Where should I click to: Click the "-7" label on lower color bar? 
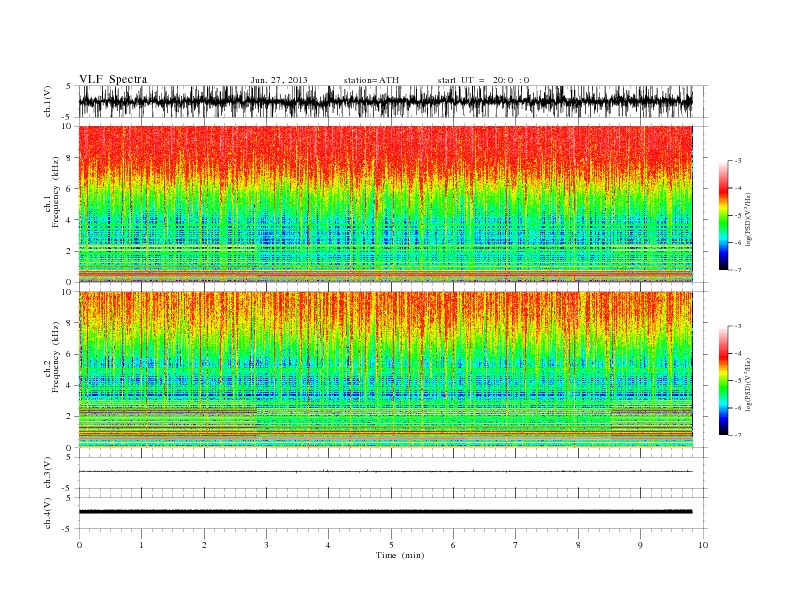(738, 435)
